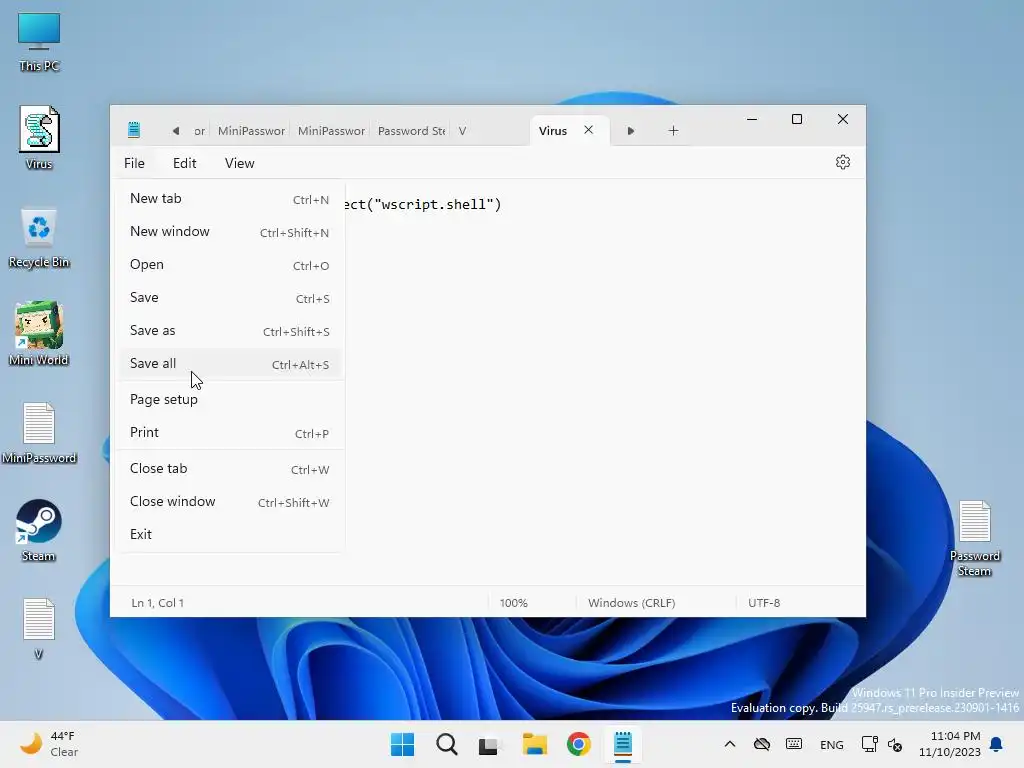The height and width of the screenshot is (768, 1024).
Task: Select the Mini World desktop shortcut
Action: (39, 333)
